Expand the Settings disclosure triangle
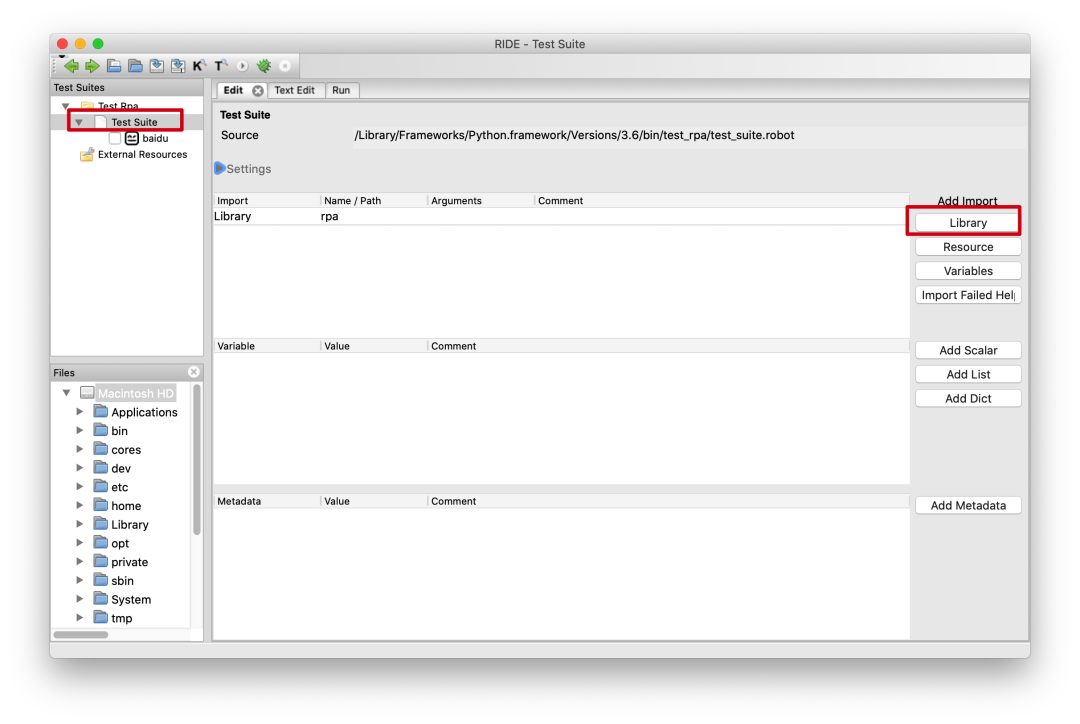 [220, 168]
